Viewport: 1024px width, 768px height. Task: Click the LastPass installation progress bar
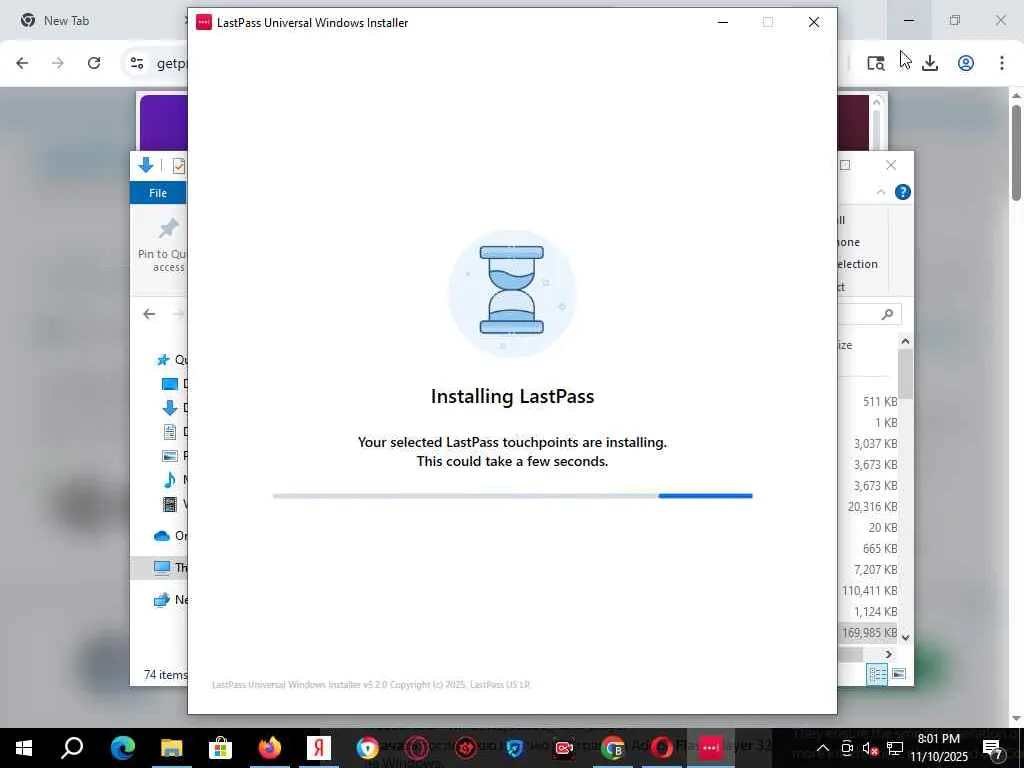coord(513,496)
